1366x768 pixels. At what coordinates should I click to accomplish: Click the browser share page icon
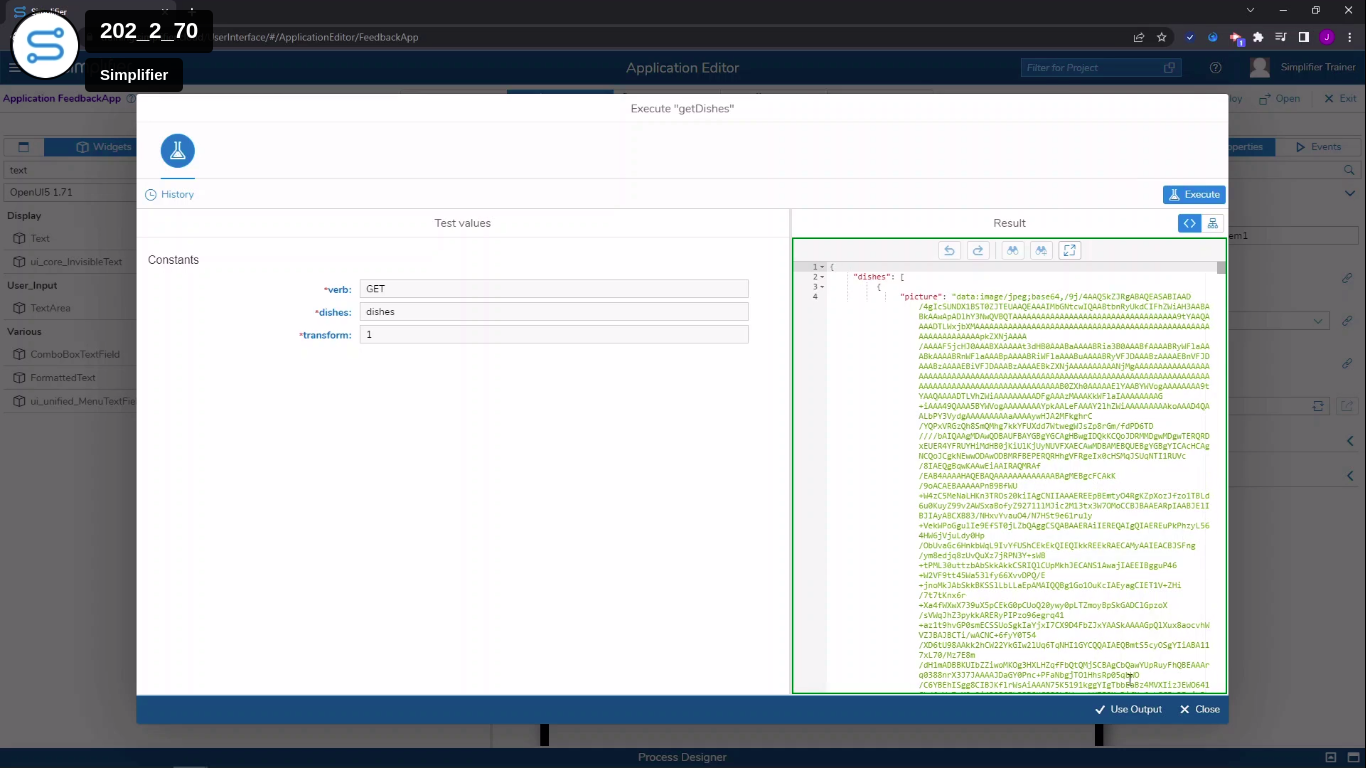1138,37
